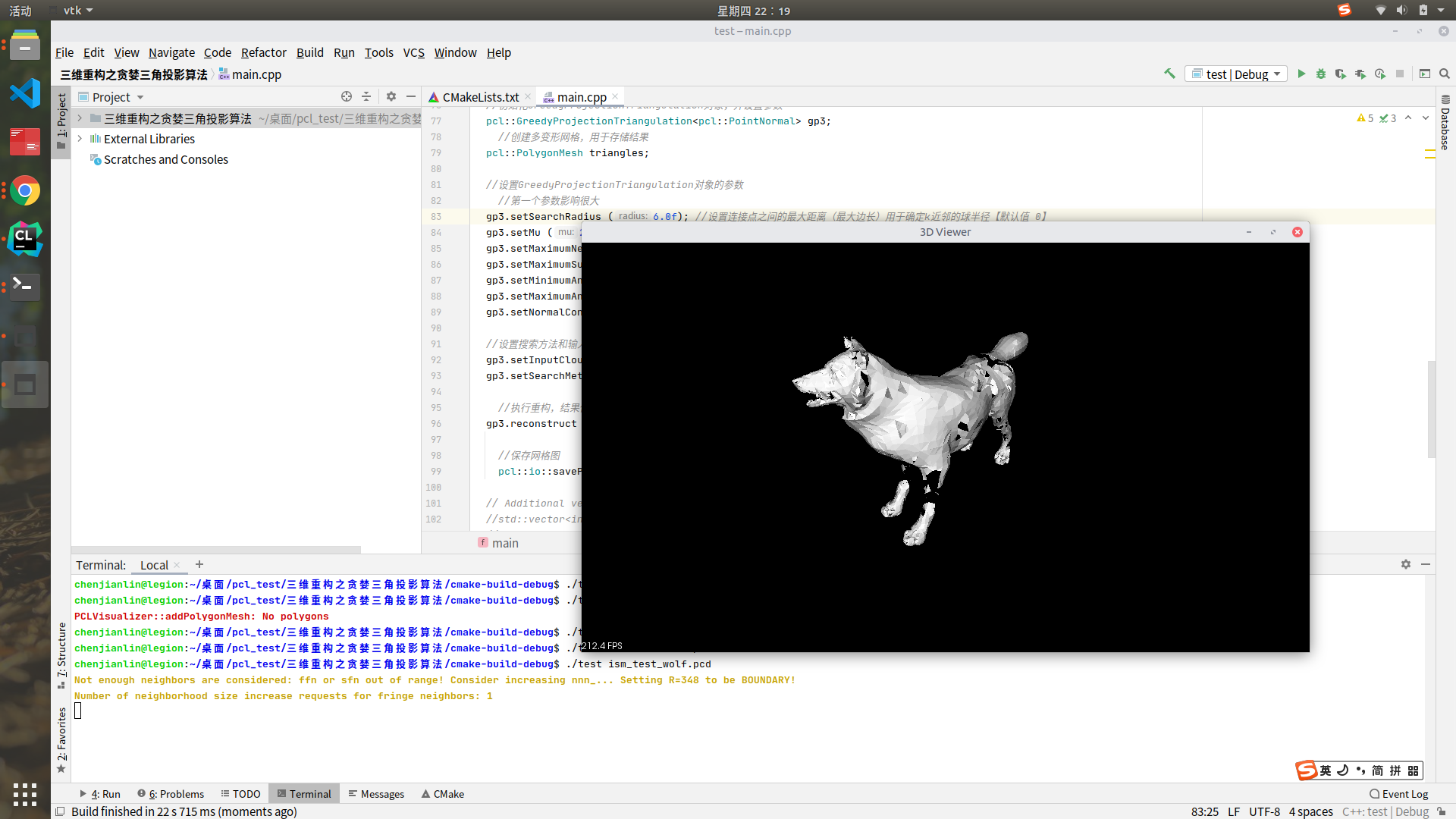Click the search magnifier icon in toolbar
The height and width of the screenshot is (819, 1456).
1445,74
